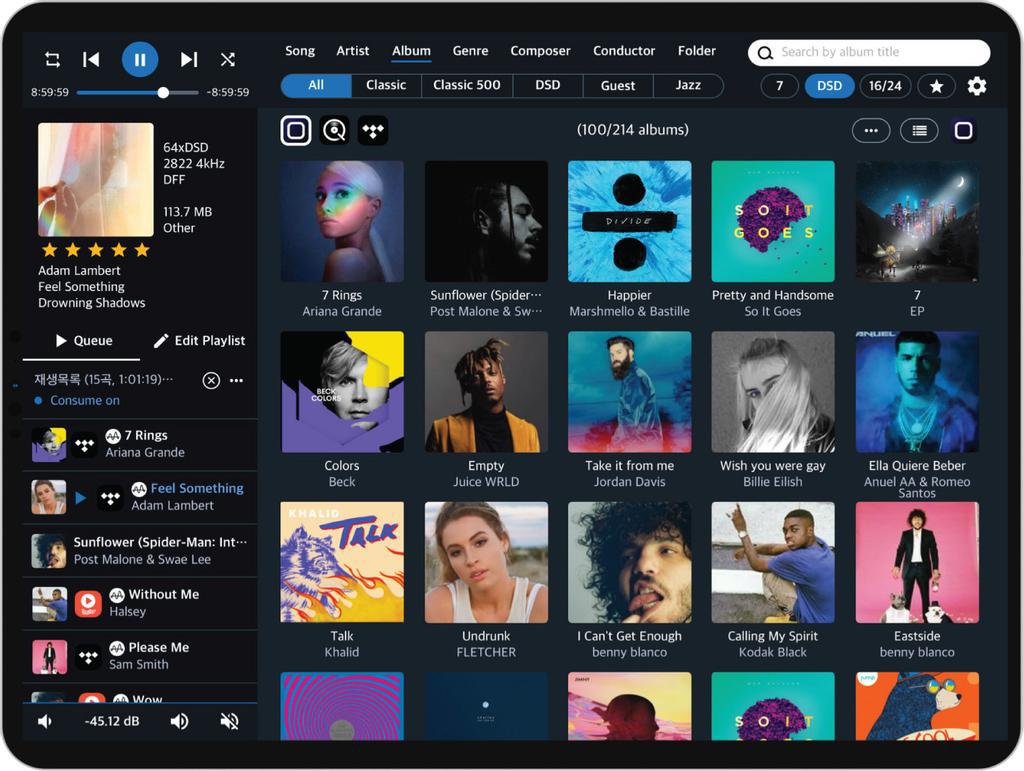This screenshot has height=771, width=1024.
Task: Click the album title search field
Action: point(869,52)
